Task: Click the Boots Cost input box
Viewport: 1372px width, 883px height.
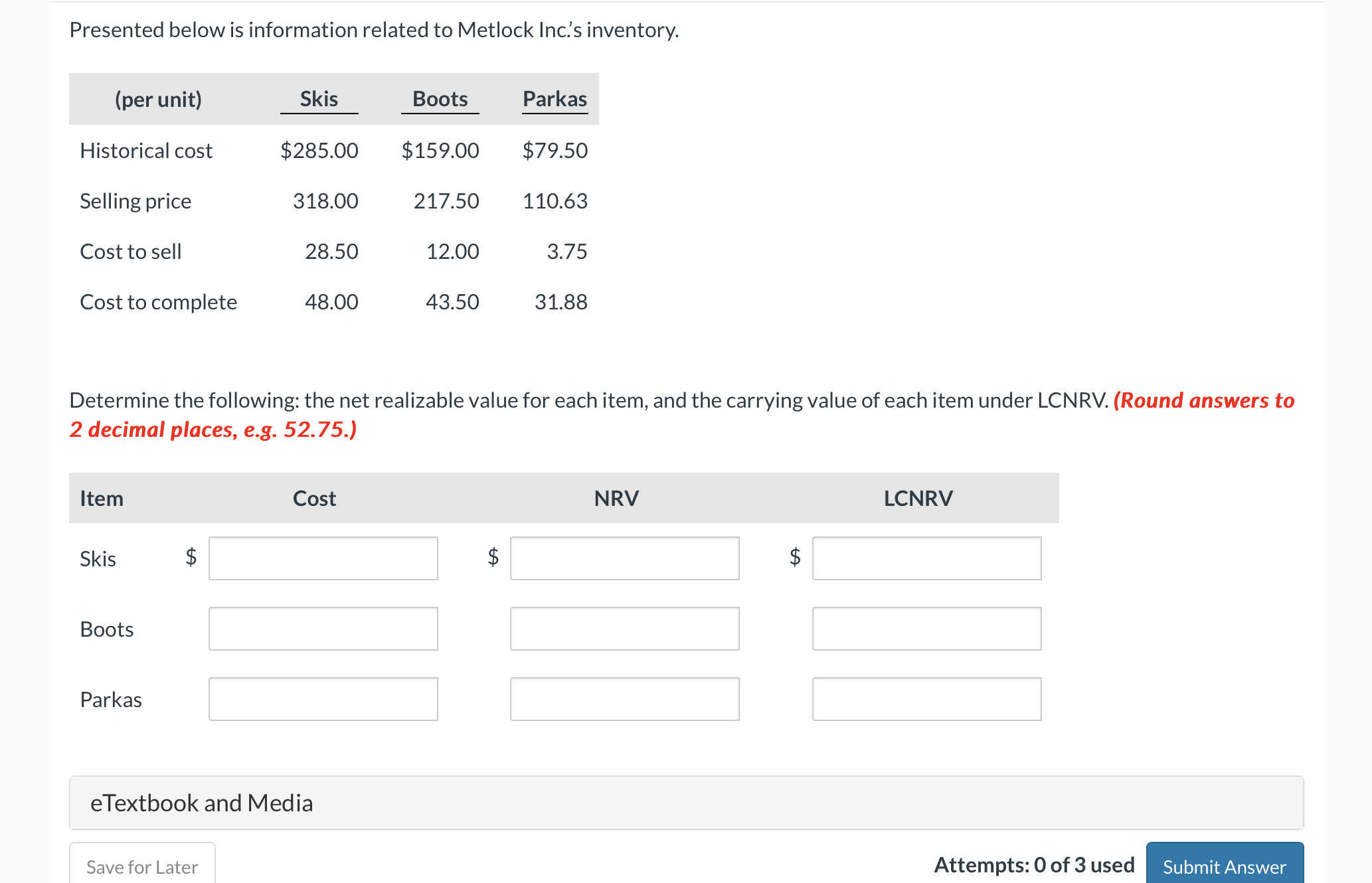Action: pyautogui.click(x=323, y=629)
